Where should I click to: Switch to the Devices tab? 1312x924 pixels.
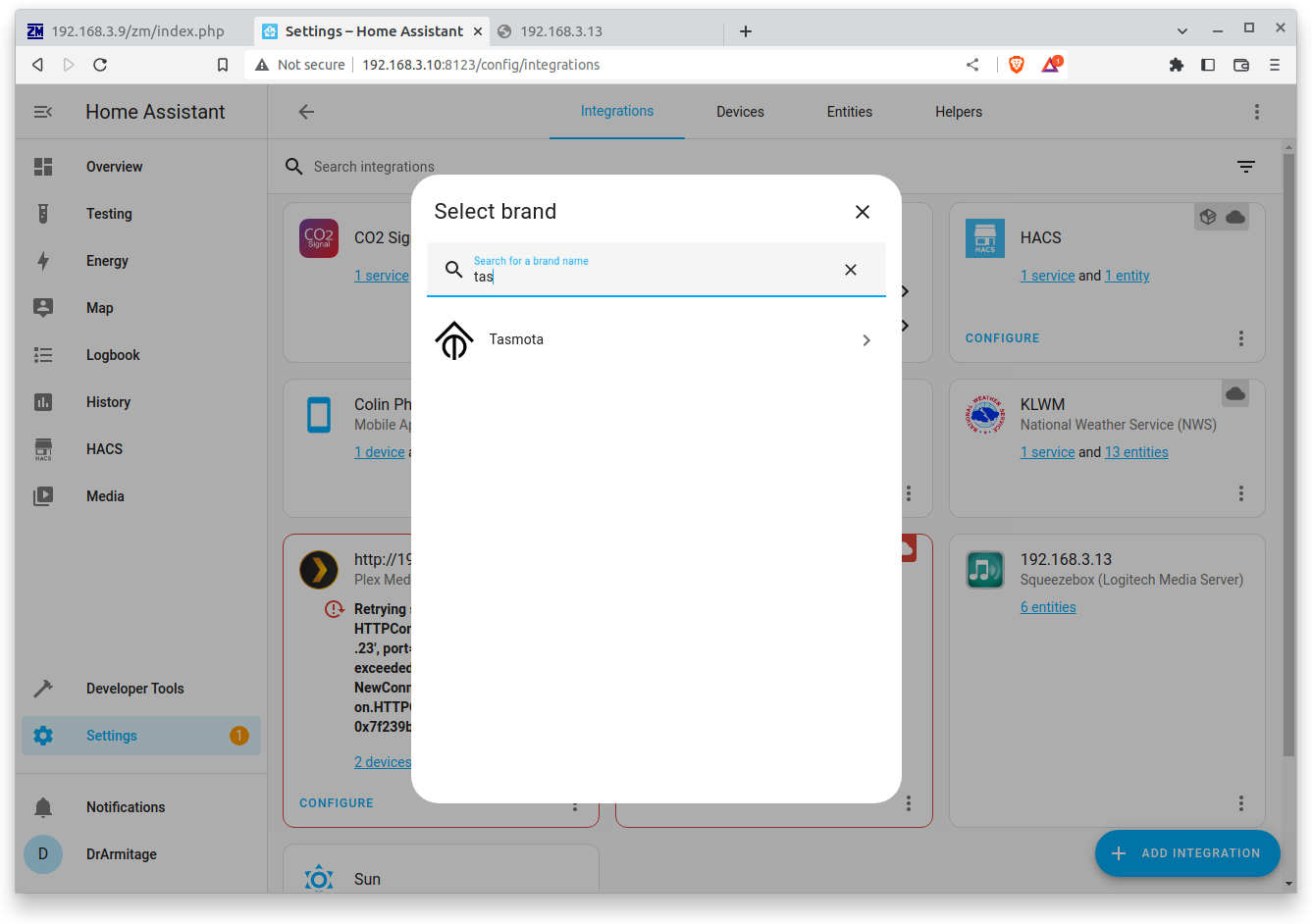coord(740,112)
